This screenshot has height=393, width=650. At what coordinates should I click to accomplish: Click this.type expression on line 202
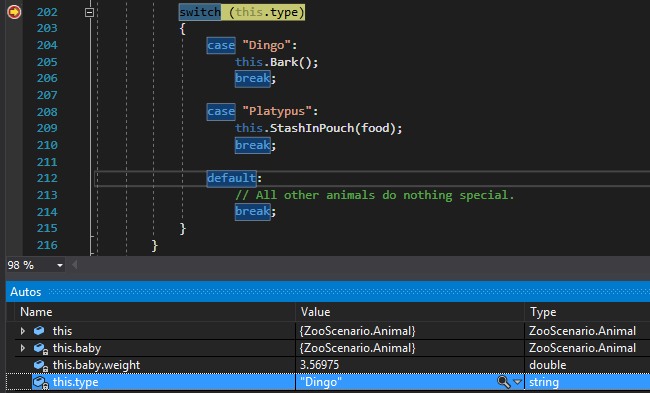click(267, 12)
